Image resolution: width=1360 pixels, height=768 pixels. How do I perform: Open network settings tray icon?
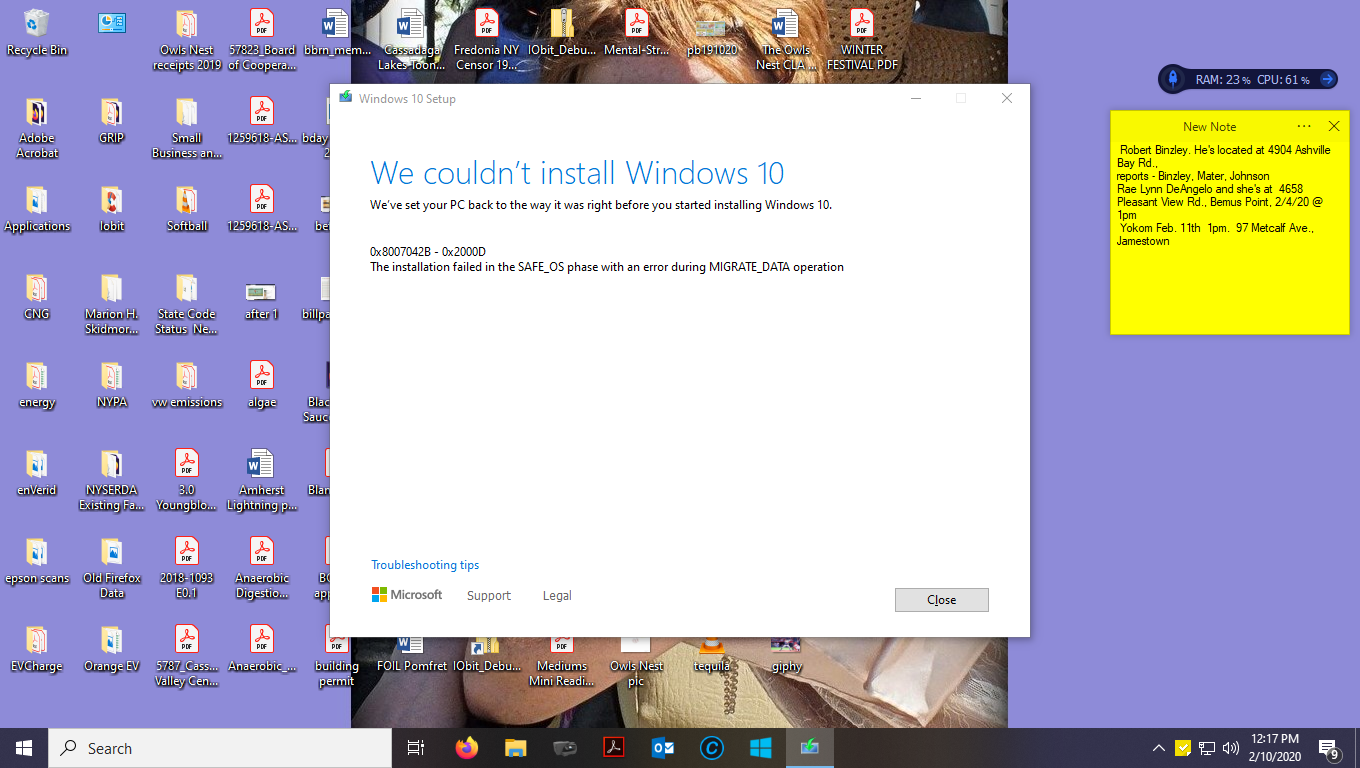point(1207,748)
